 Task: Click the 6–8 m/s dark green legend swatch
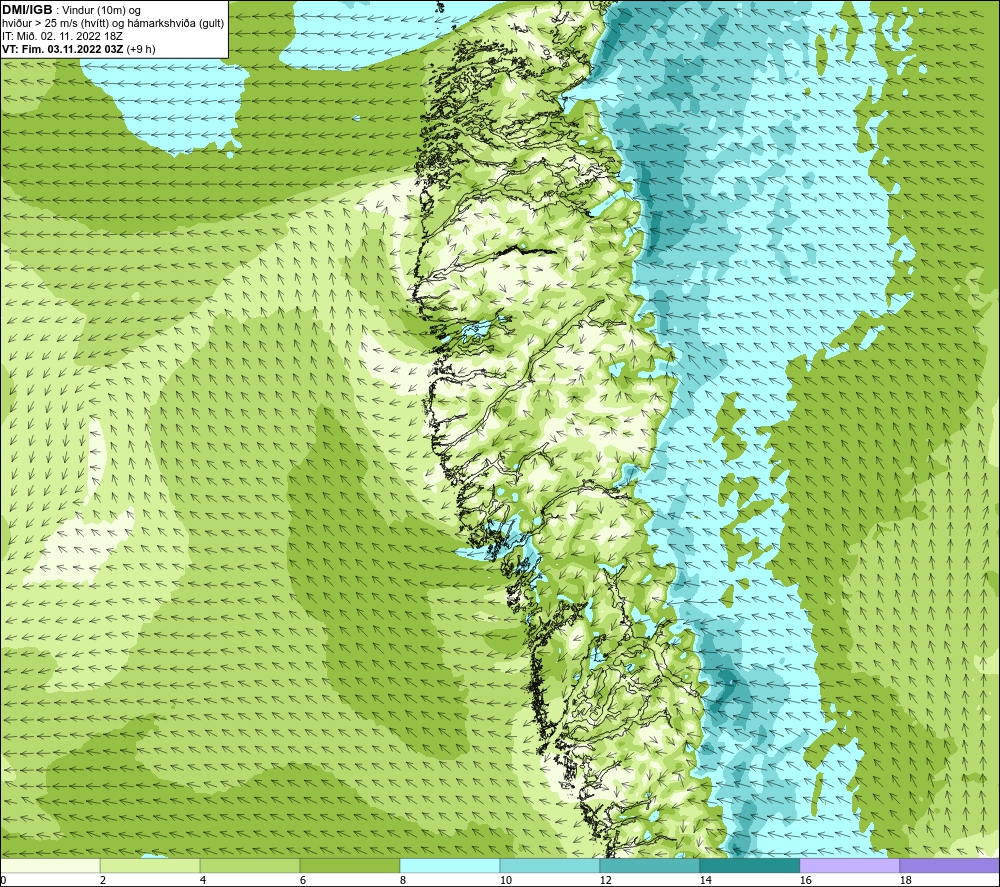pyautogui.click(x=349, y=865)
